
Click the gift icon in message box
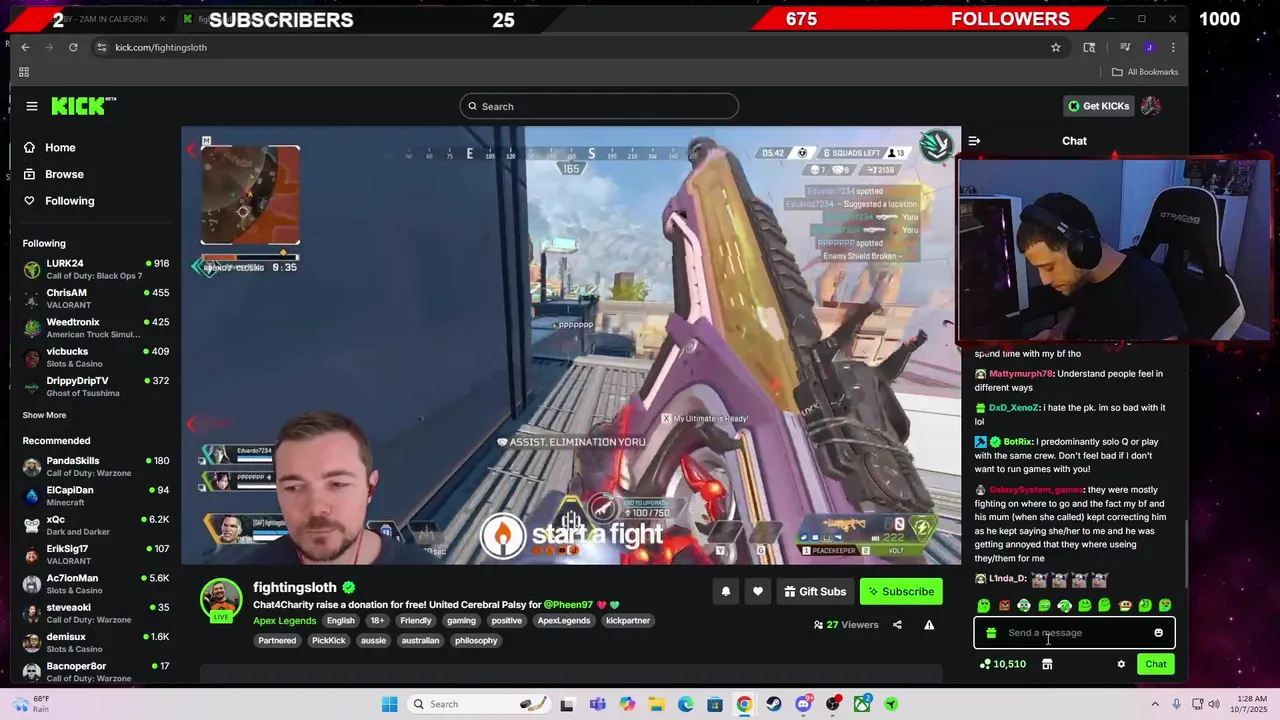click(991, 633)
